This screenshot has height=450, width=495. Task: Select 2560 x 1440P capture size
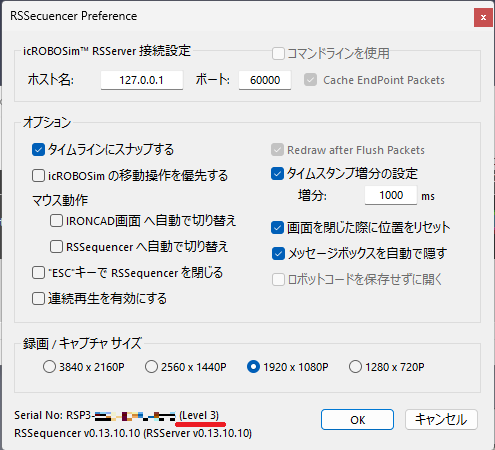point(151,367)
